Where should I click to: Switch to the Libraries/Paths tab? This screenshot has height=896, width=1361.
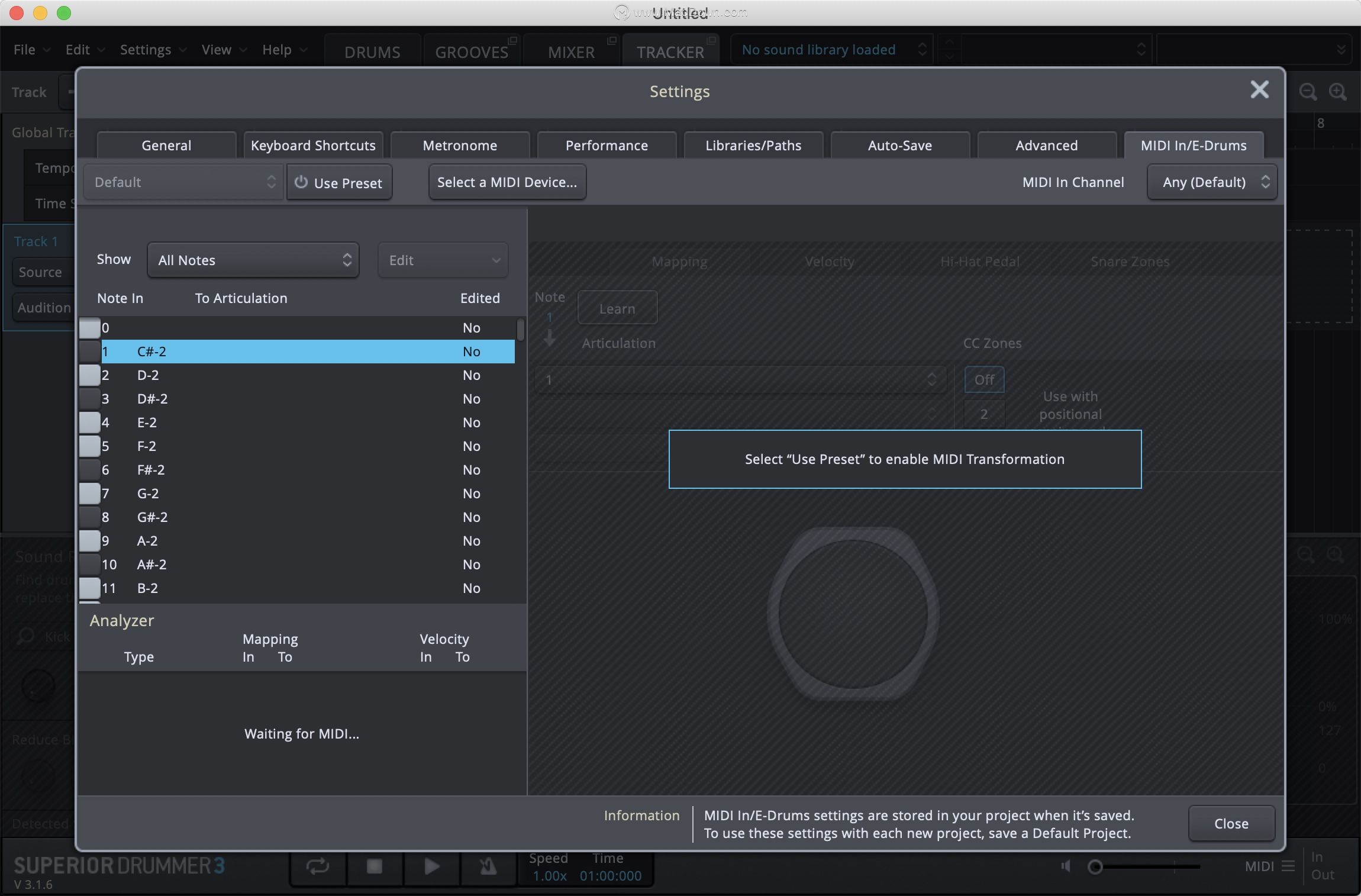pos(753,146)
